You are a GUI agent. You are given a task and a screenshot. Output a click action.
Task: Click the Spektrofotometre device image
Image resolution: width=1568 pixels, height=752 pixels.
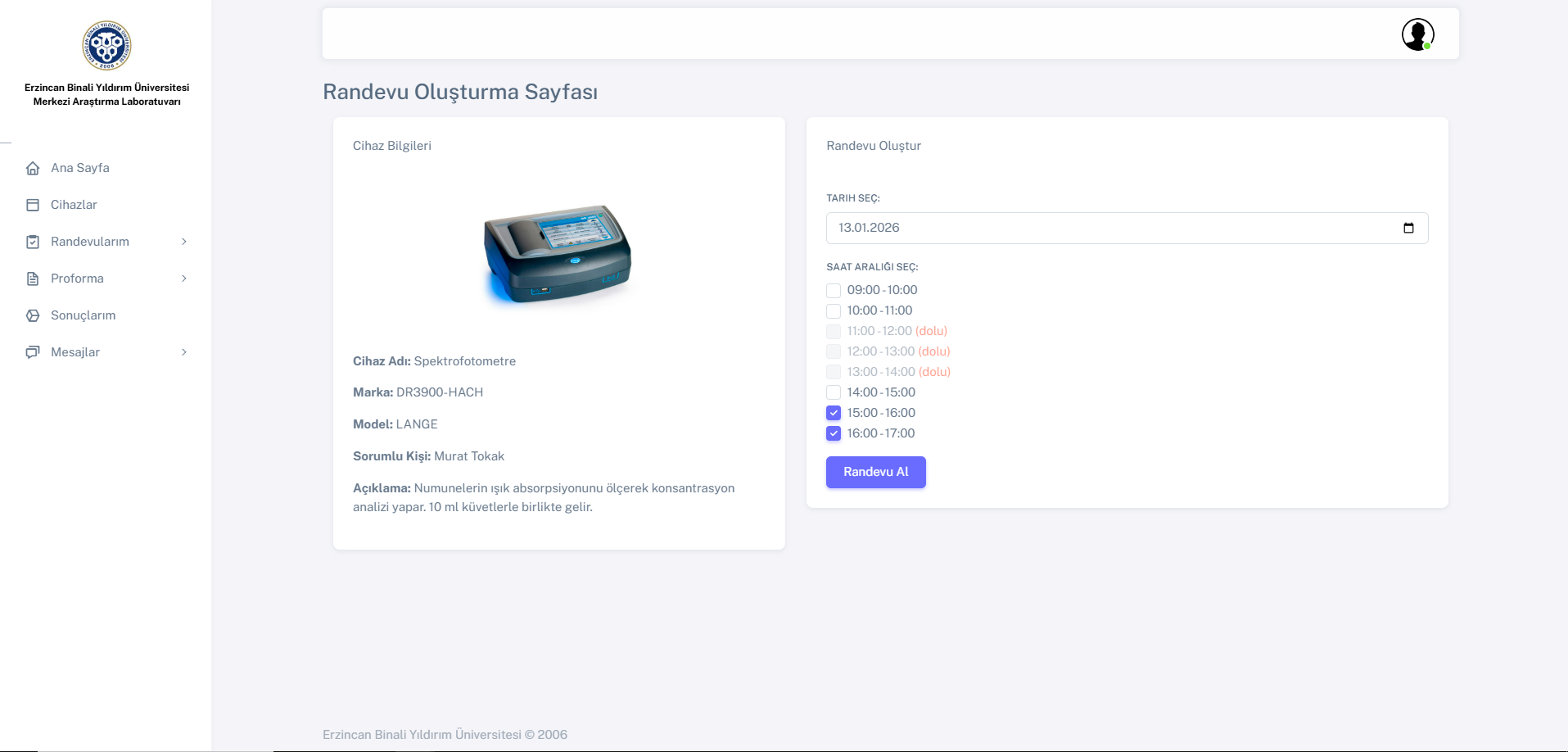pos(558,253)
